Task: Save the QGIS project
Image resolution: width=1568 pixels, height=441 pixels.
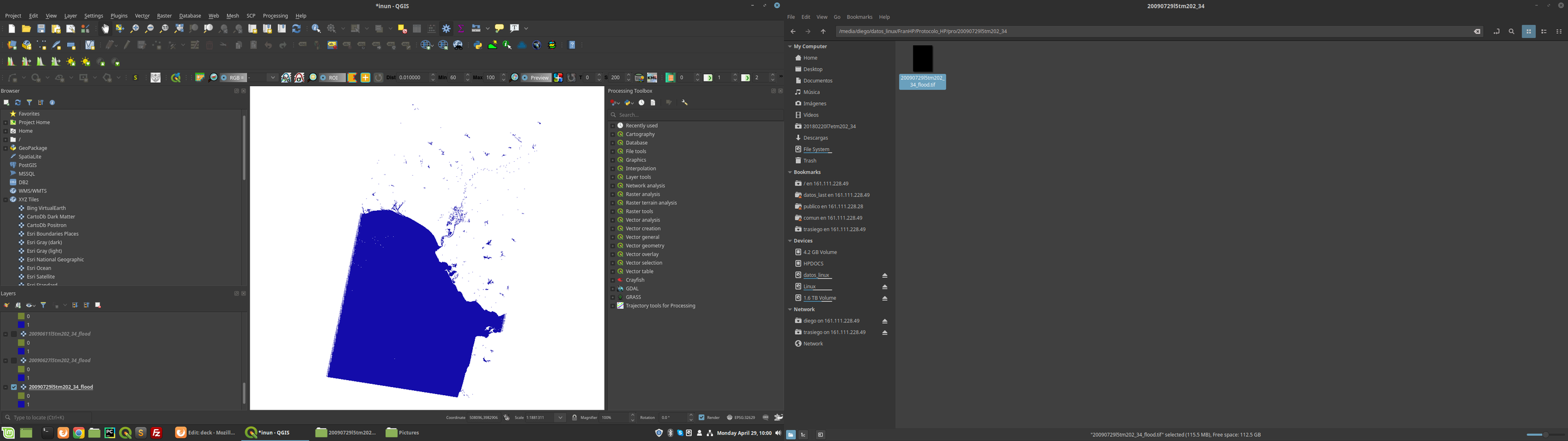Action: pos(41,28)
